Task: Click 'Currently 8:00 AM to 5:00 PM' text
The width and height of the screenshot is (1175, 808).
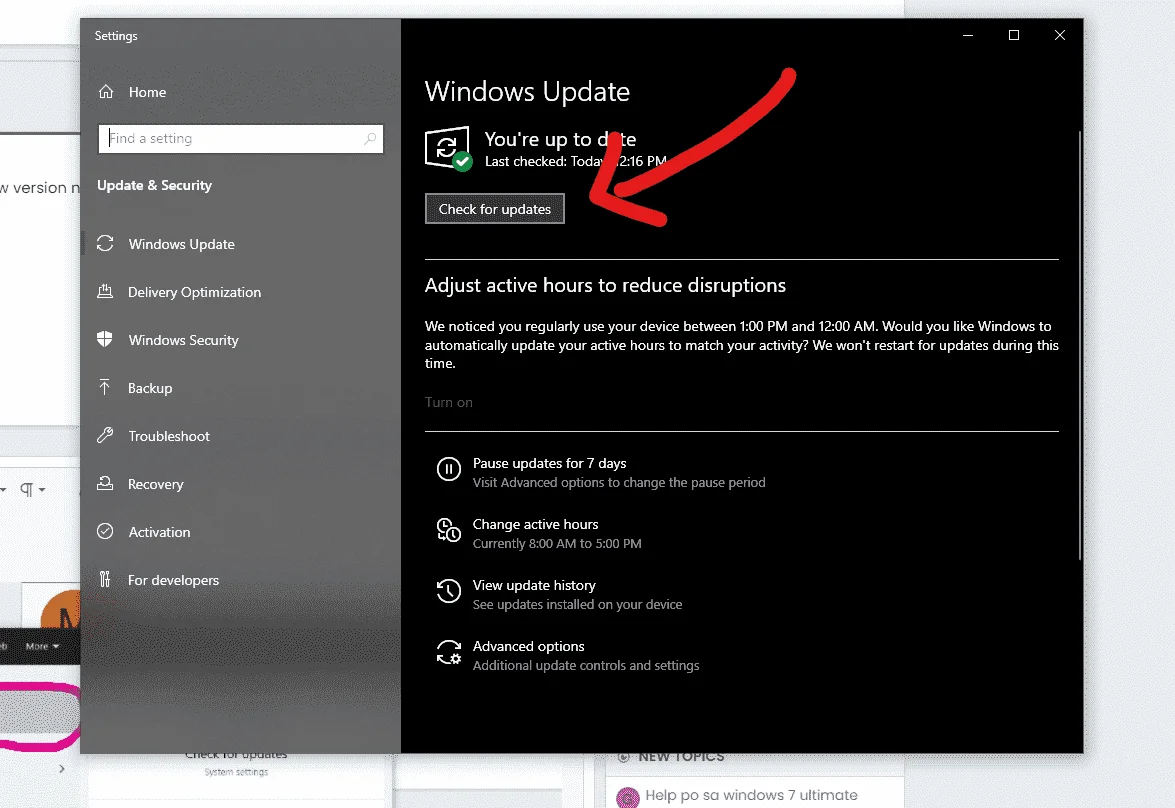Action: pos(557,543)
